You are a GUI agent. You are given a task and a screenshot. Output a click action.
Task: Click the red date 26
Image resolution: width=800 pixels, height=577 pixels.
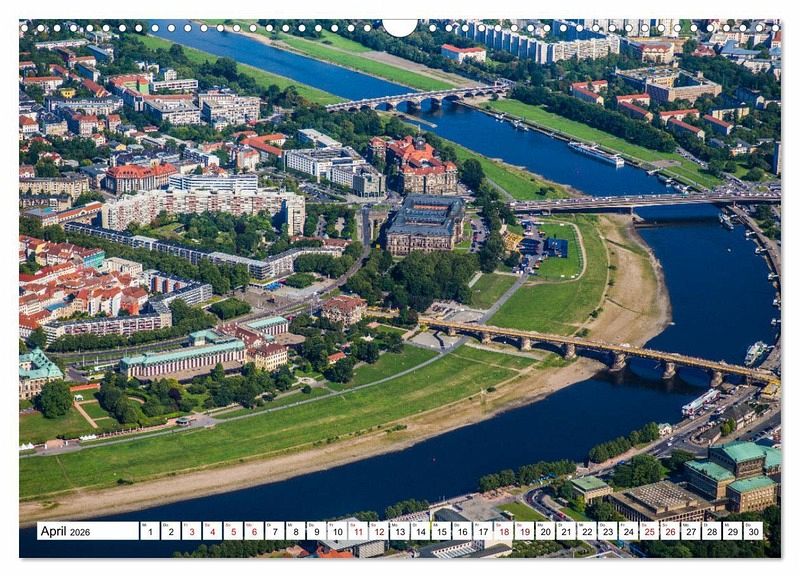pos(670,531)
